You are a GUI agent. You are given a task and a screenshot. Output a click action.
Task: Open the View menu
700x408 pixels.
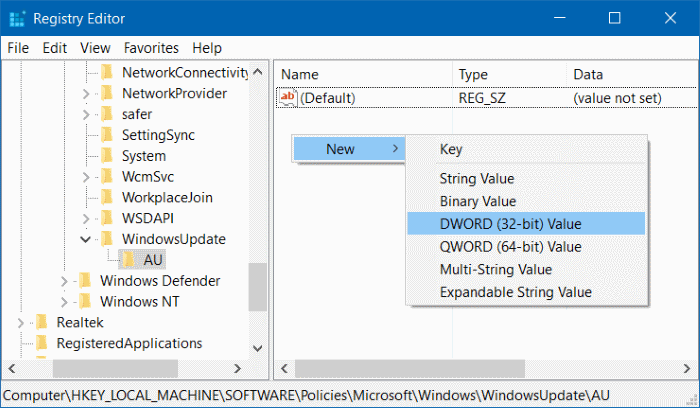click(x=95, y=48)
